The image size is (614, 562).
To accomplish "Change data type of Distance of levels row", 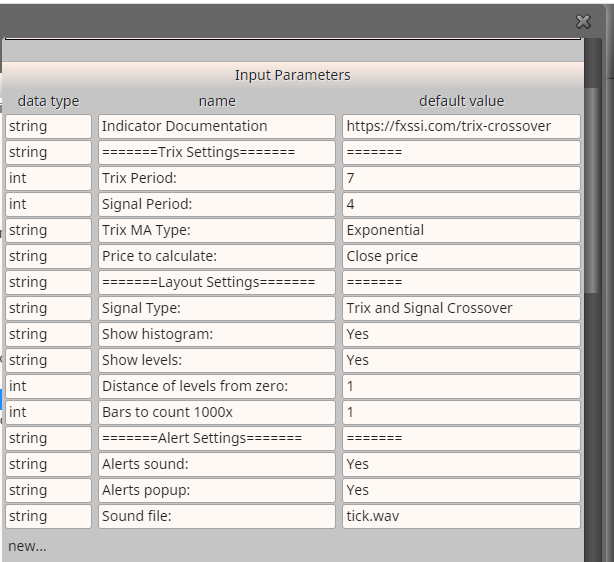I will click(48, 386).
